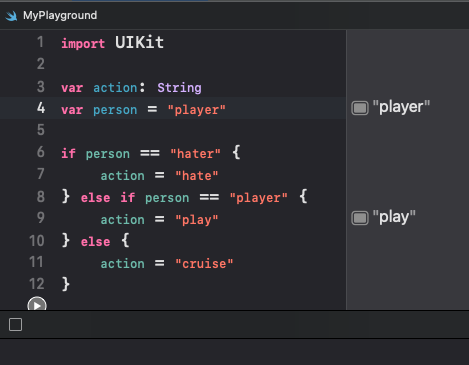Toggle the debug area square button
Image resolution: width=469 pixels, height=365 pixels.
point(16,324)
